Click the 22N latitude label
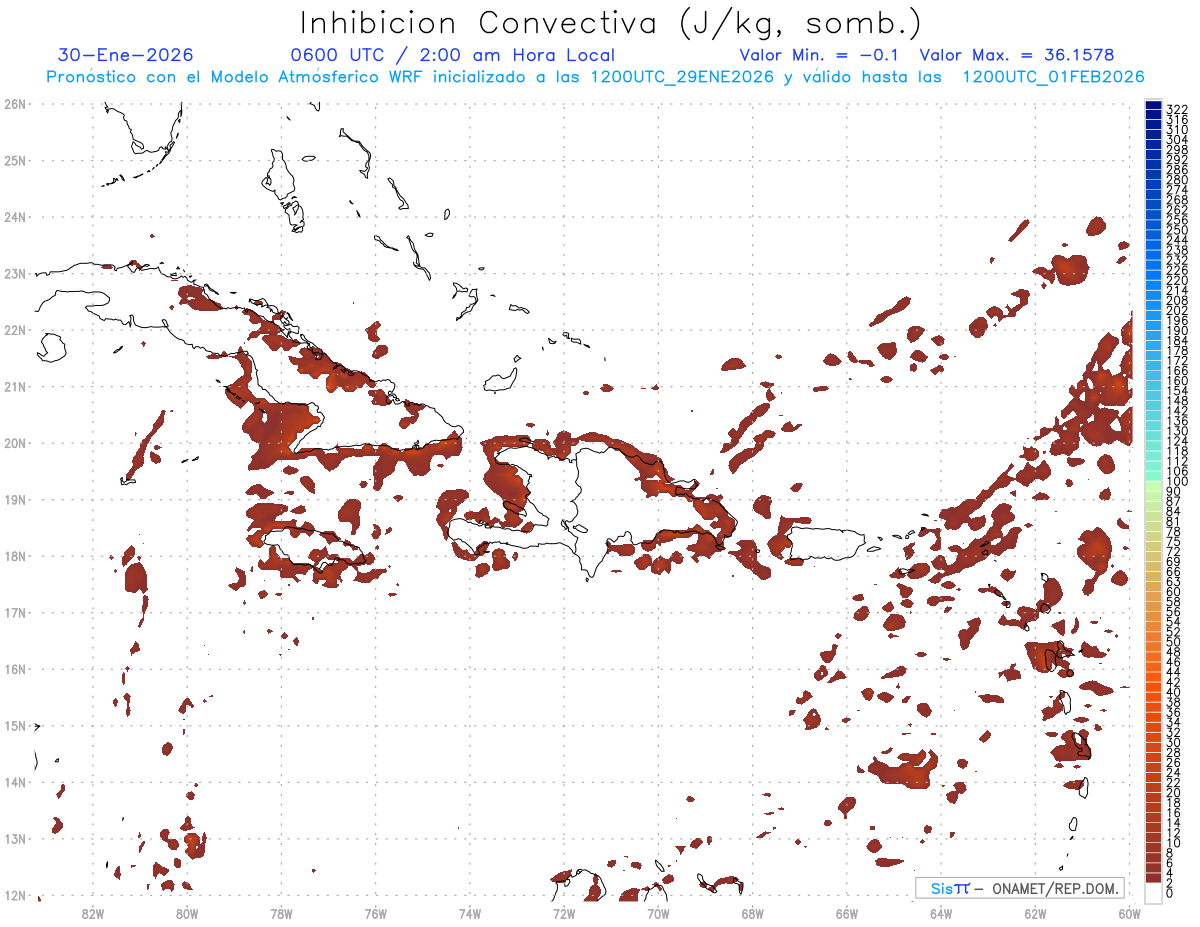The width and height of the screenshot is (1200, 927). coord(14,330)
